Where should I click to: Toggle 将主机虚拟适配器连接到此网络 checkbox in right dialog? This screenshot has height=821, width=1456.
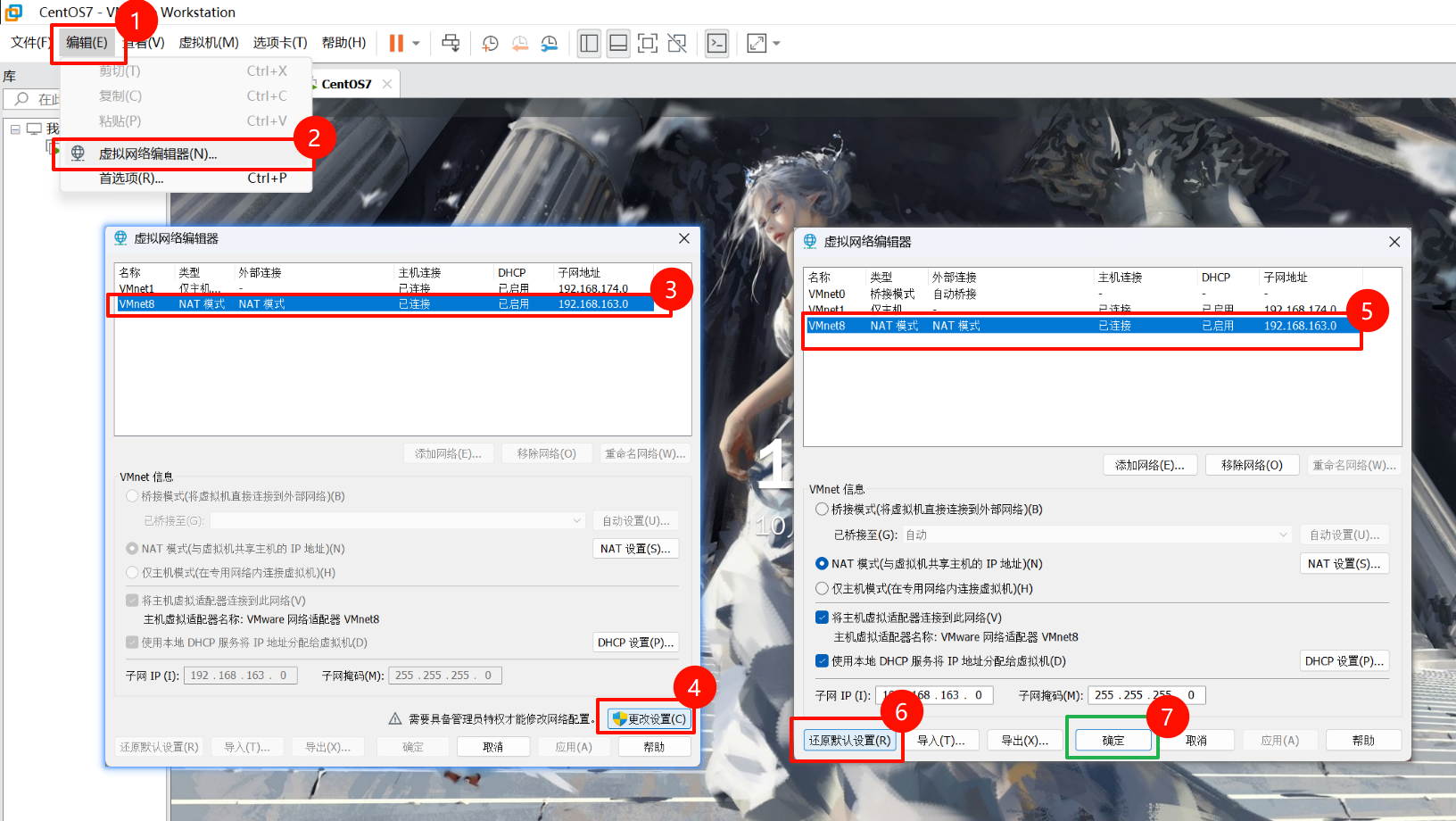[x=822, y=618]
